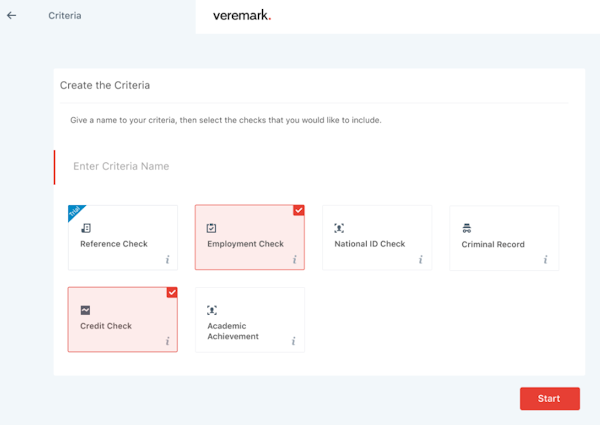
Task: Open Credit Check info icon
Action: [166, 342]
